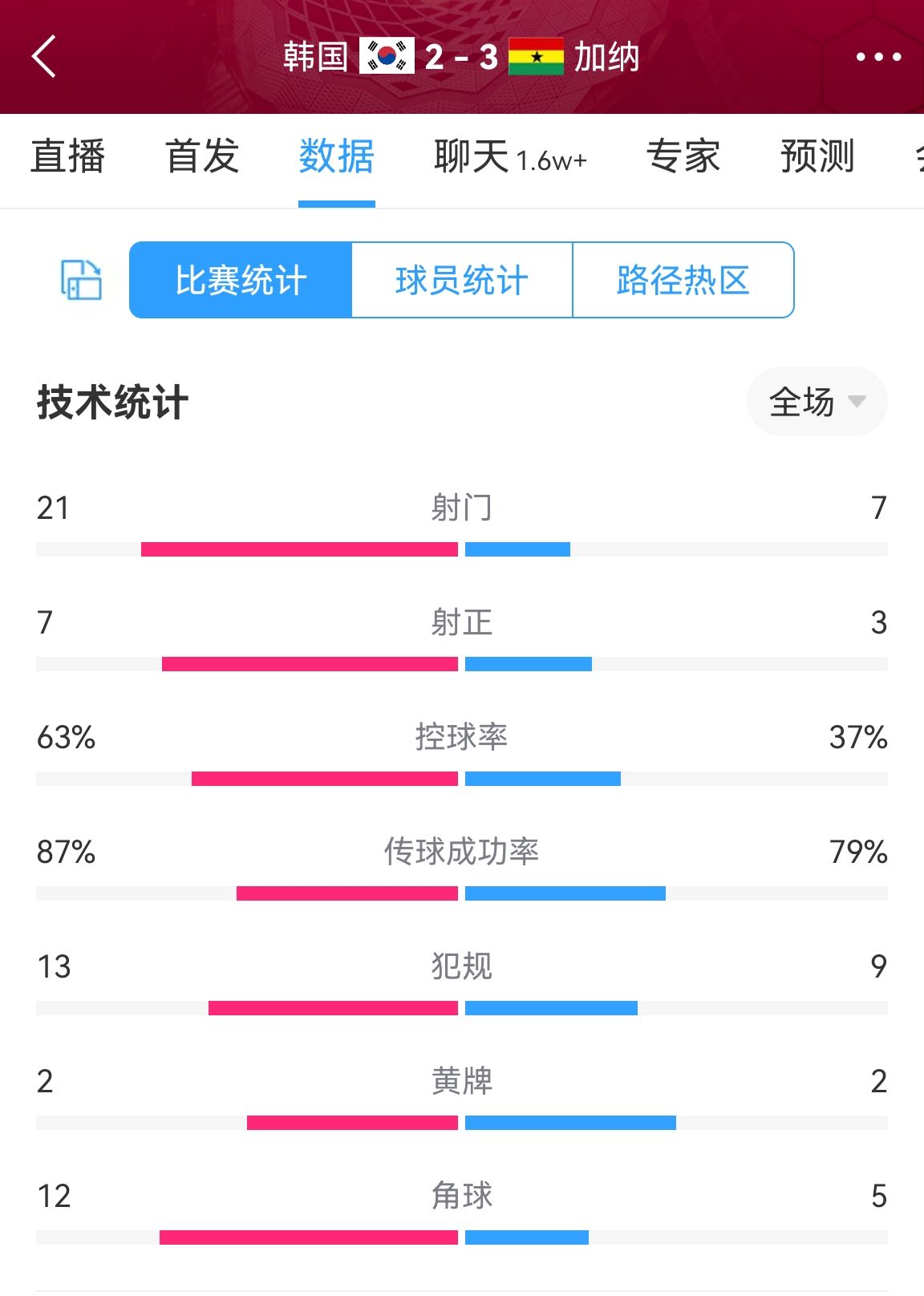
Task: Tap the South Korea flag icon
Action: [387, 56]
